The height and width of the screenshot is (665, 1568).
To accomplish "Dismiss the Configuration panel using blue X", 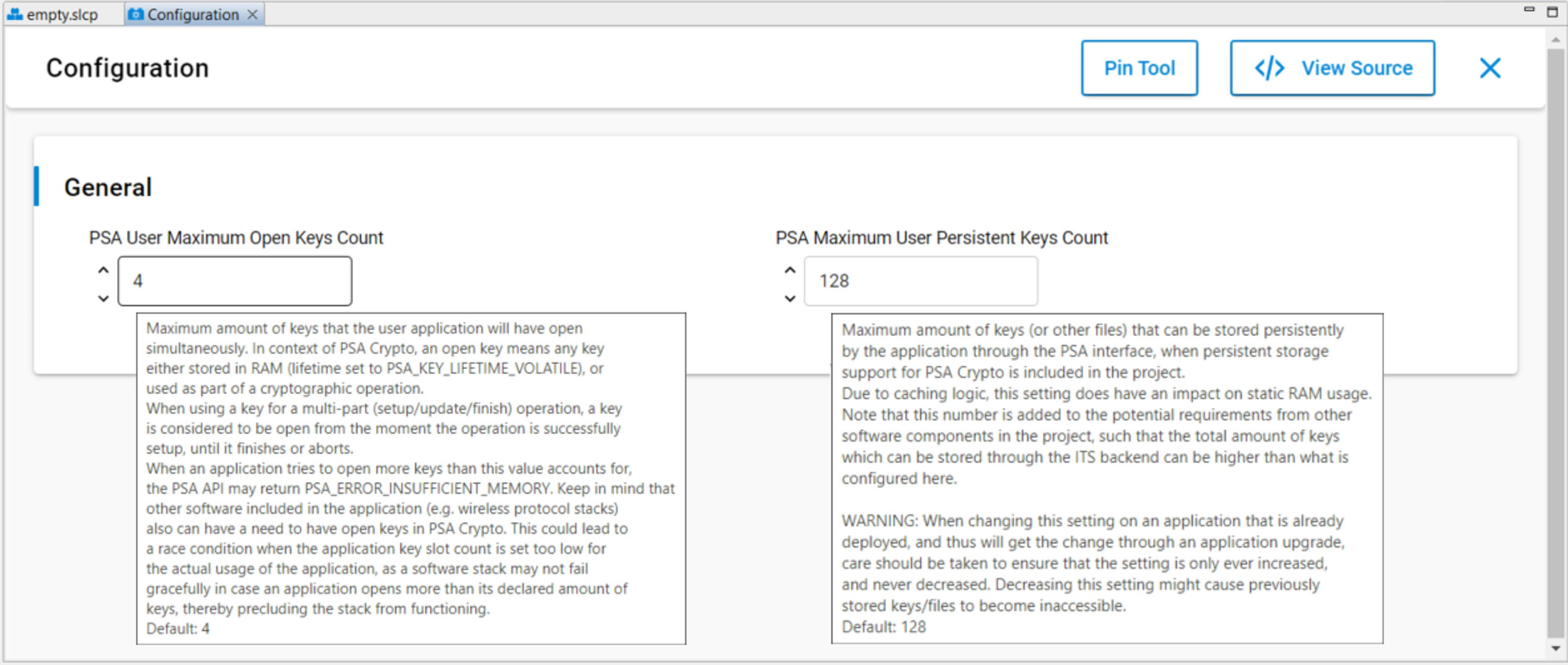I will tap(1490, 68).
